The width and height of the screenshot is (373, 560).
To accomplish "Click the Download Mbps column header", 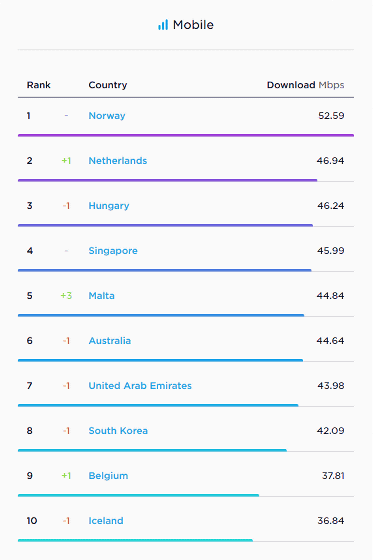I will [306, 85].
